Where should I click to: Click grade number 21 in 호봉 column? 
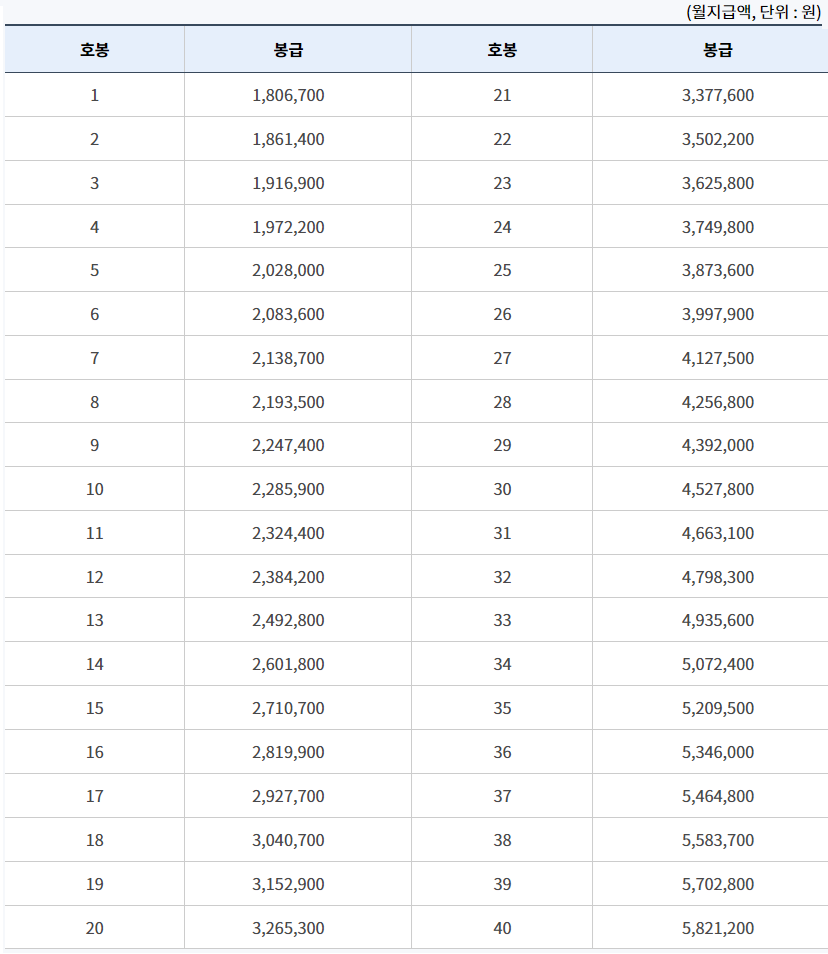click(x=502, y=95)
